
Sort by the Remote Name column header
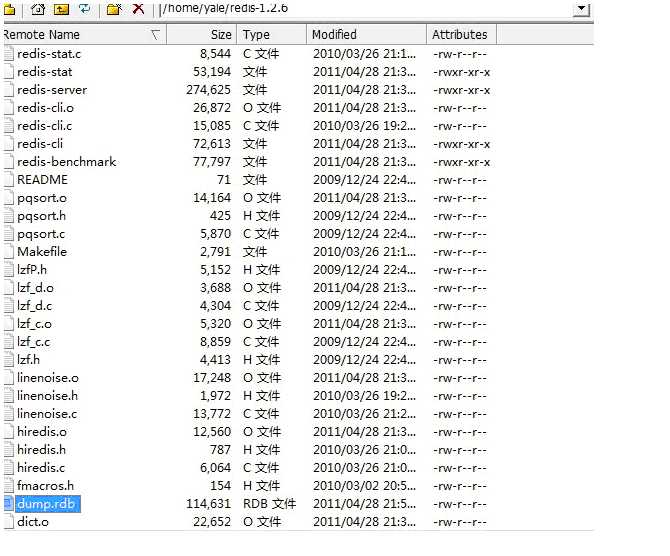click(x=85, y=34)
